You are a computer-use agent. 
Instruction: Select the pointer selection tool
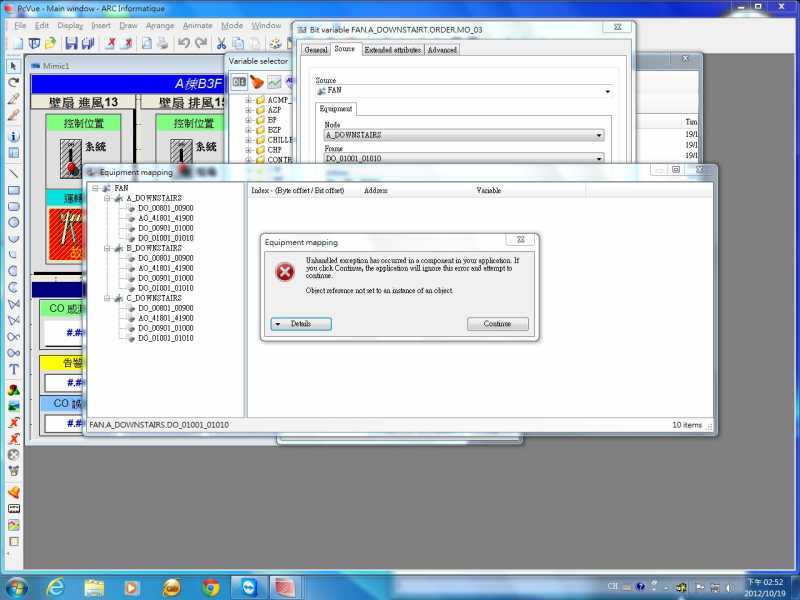(14, 66)
